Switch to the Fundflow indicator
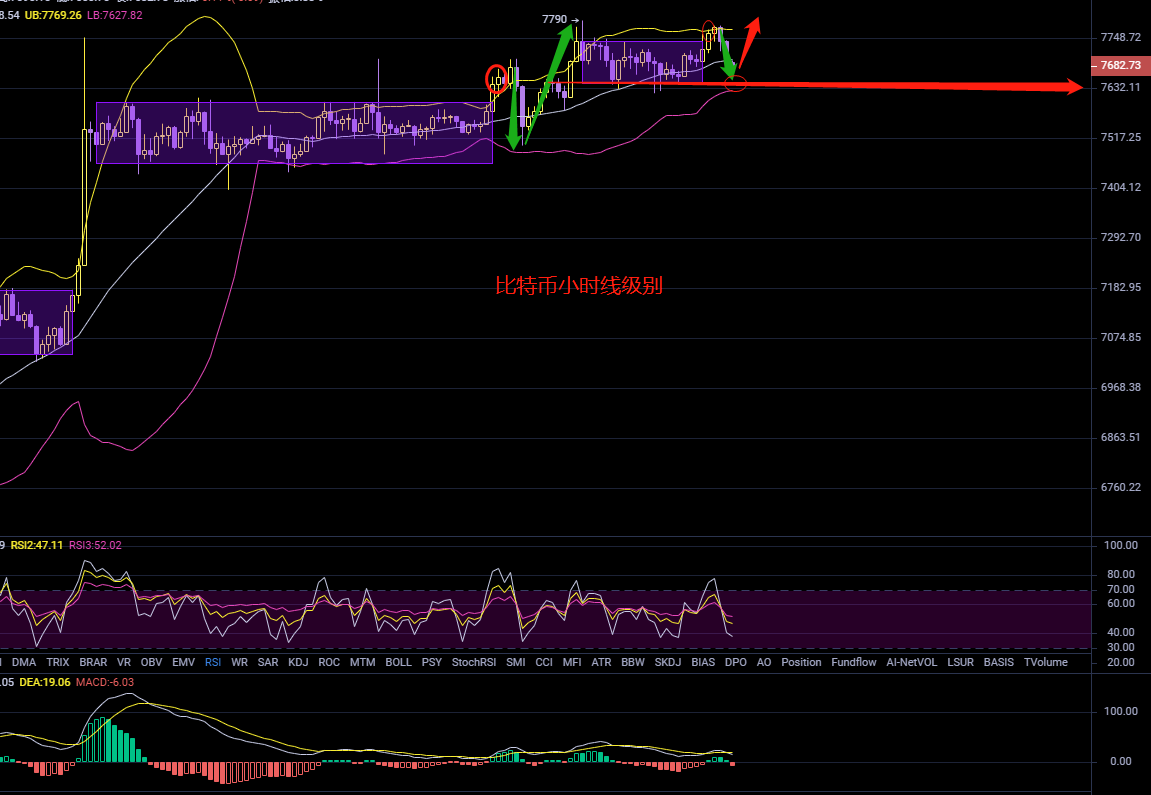Image resolution: width=1151 pixels, height=795 pixels. (x=853, y=662)
